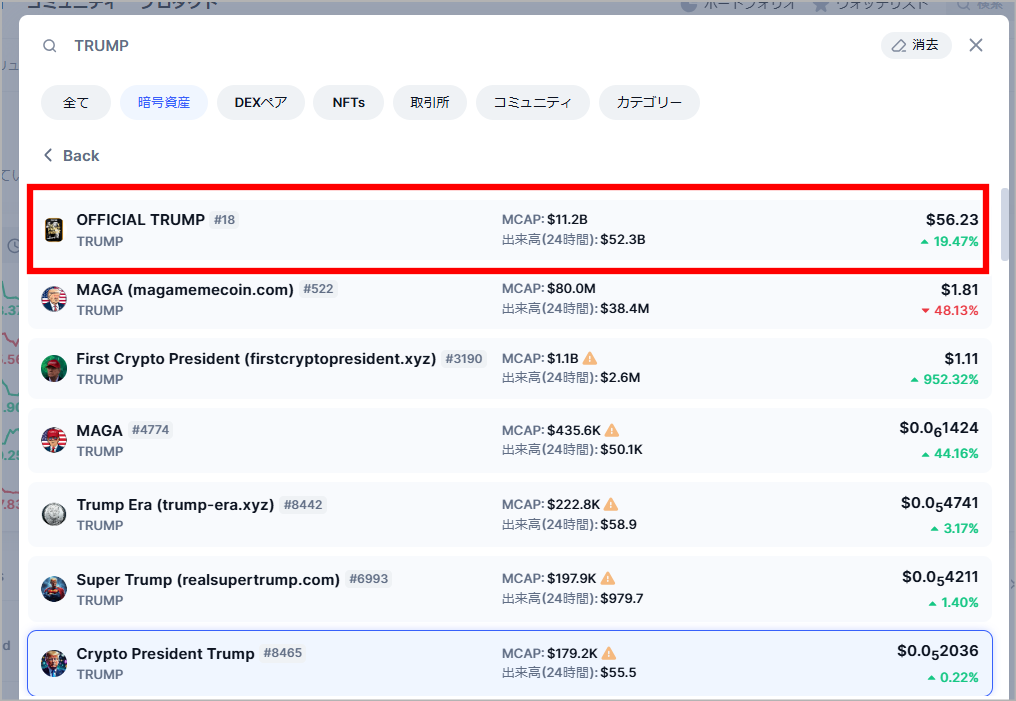Image resolution: width=1016 pixels, height=701 pixels.
Task: Click the MAGA magamemecoin.com coin avatar
Action: pos(54,299)
